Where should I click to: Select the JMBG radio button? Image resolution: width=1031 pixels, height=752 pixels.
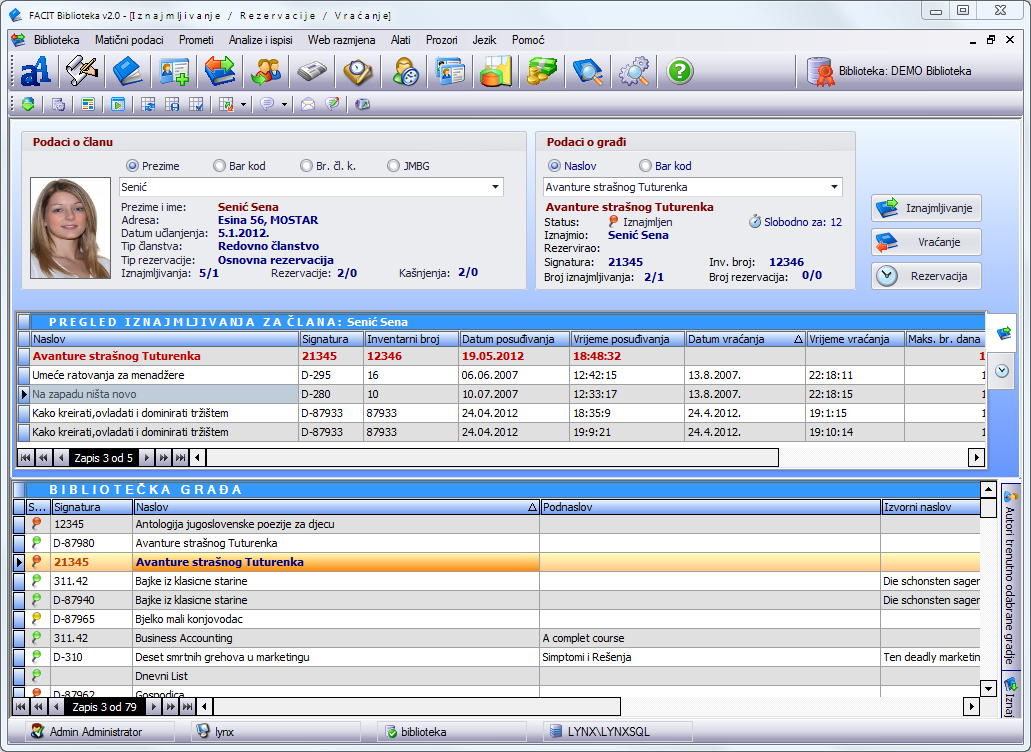393,166
